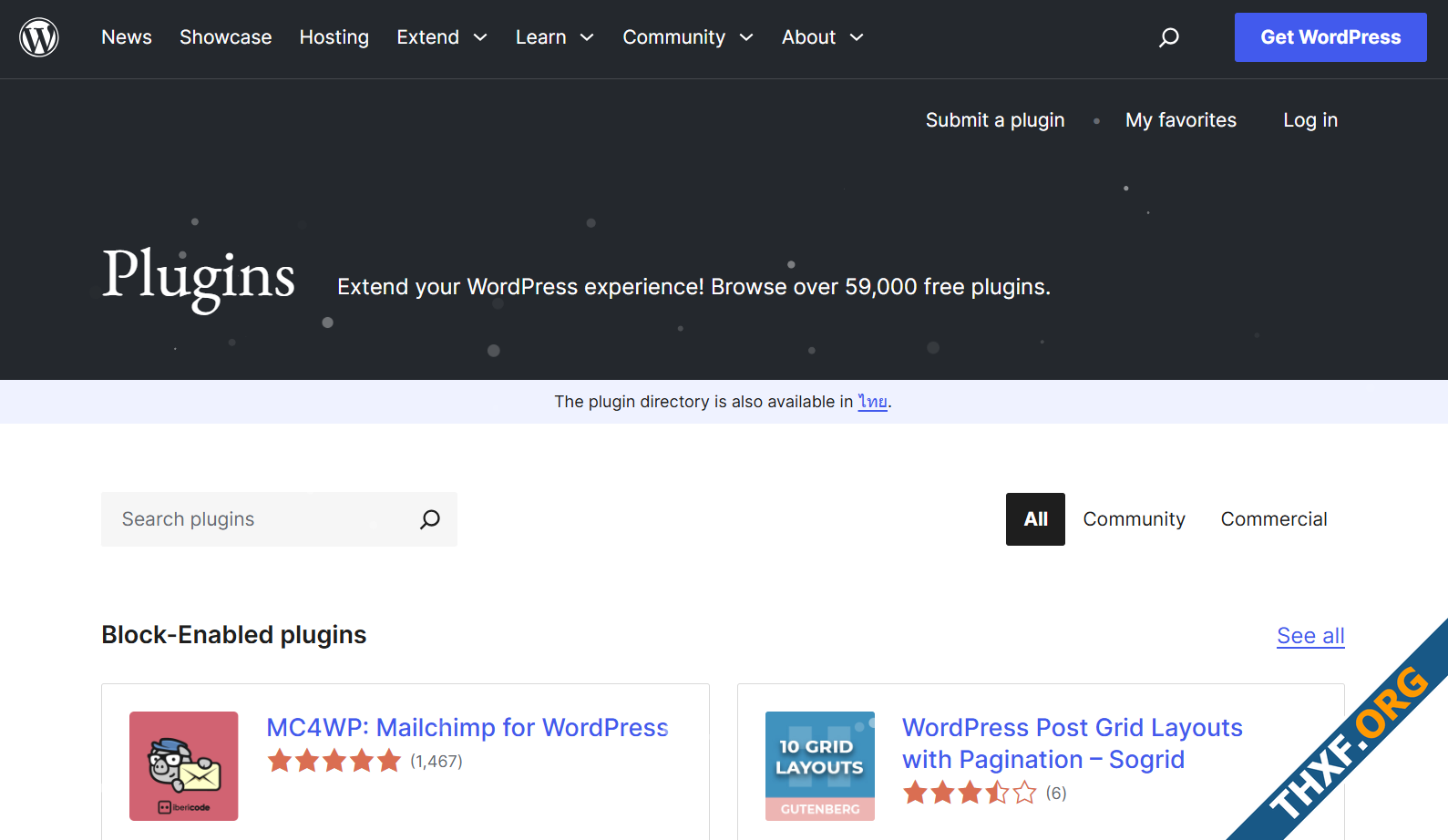Click the Get WordPress button
The height and width of the screenshot is (840, 1448).
pos(1330,37)
